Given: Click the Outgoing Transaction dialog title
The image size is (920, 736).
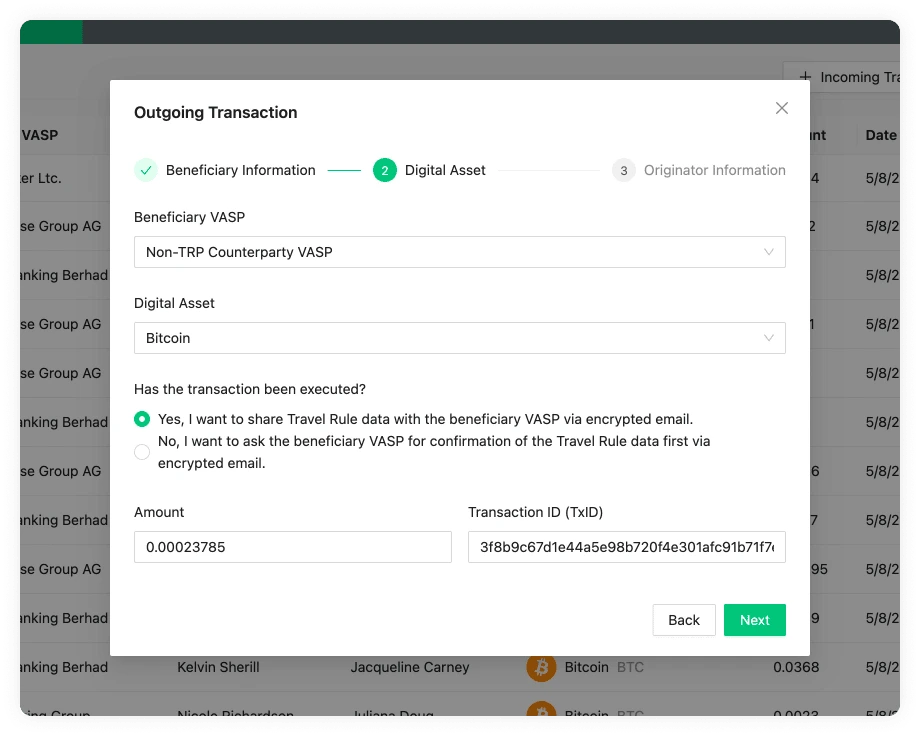Looking at the screenshot, I should coord(215,112).
